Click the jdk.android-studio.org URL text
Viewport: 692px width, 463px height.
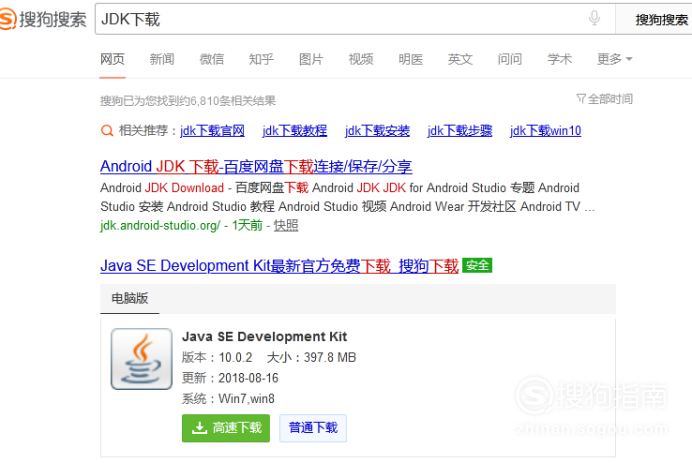click(160, 226)
